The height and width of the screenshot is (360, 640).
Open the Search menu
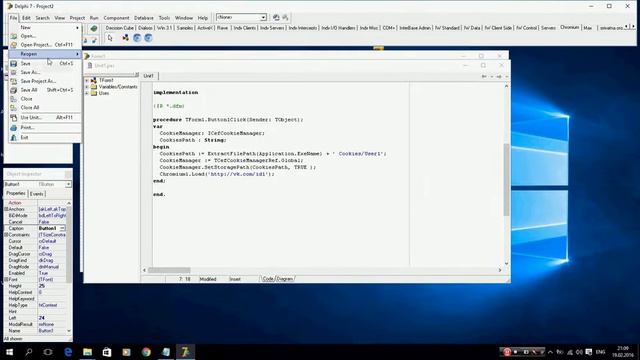click(x=42, y=18)
